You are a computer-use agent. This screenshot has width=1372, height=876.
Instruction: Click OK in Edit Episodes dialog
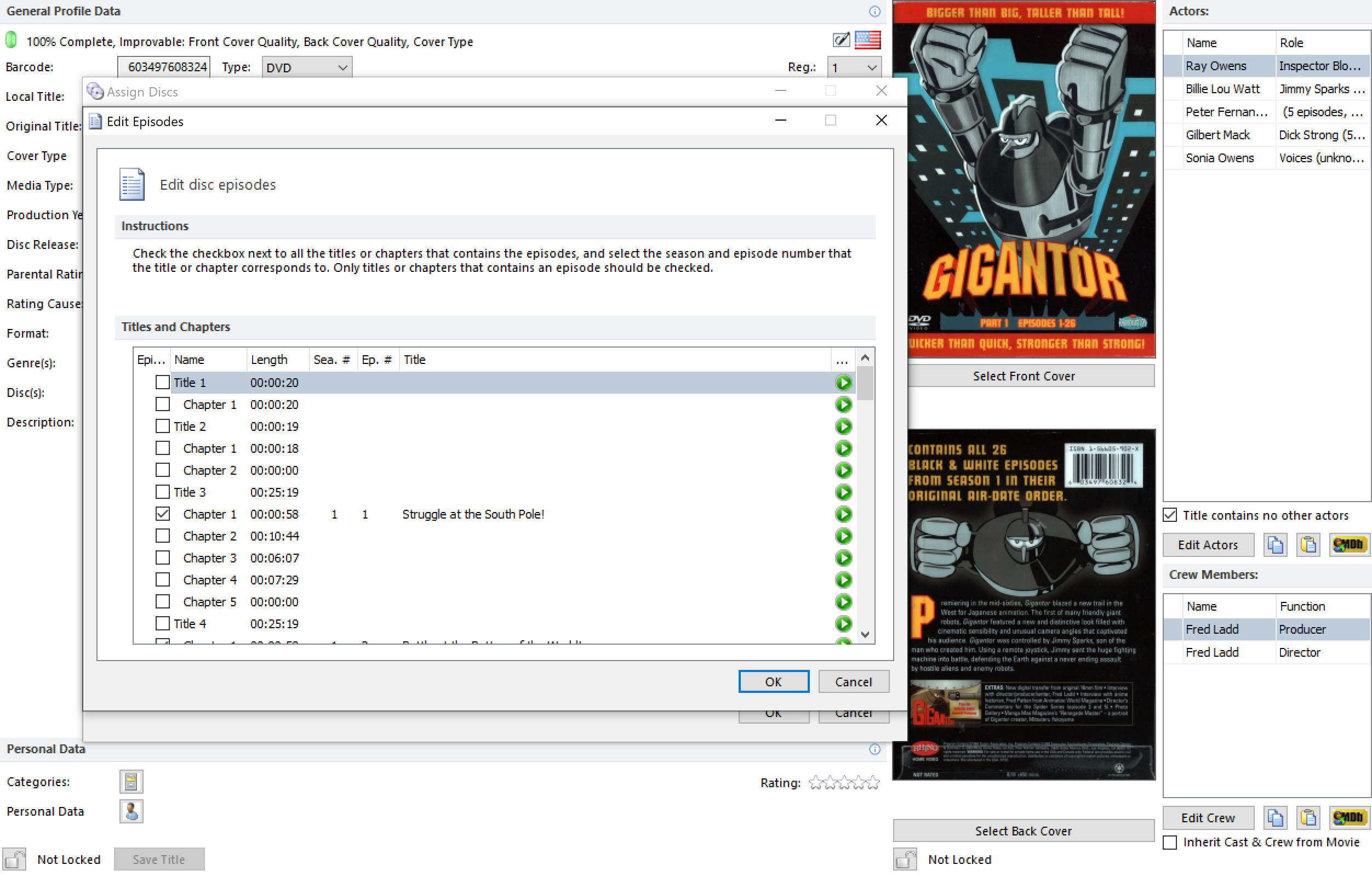pos(773,681)
